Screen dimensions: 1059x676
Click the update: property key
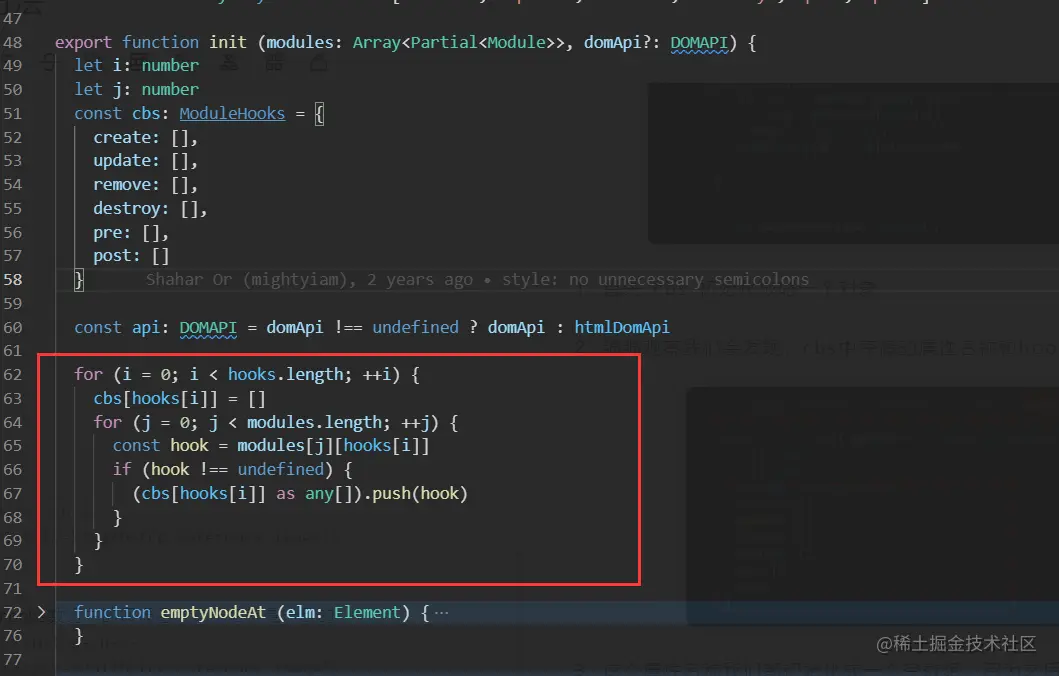click(126, 161)
